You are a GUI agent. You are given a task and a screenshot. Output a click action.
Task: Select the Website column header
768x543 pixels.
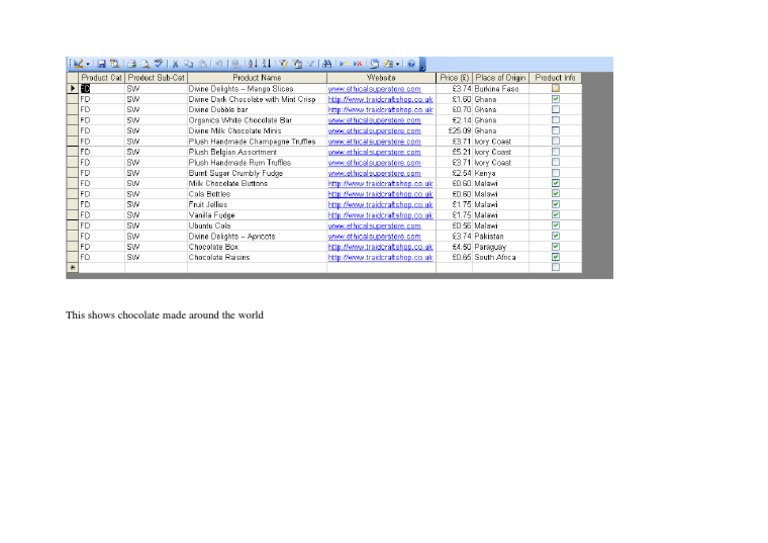tap(381, 78)
